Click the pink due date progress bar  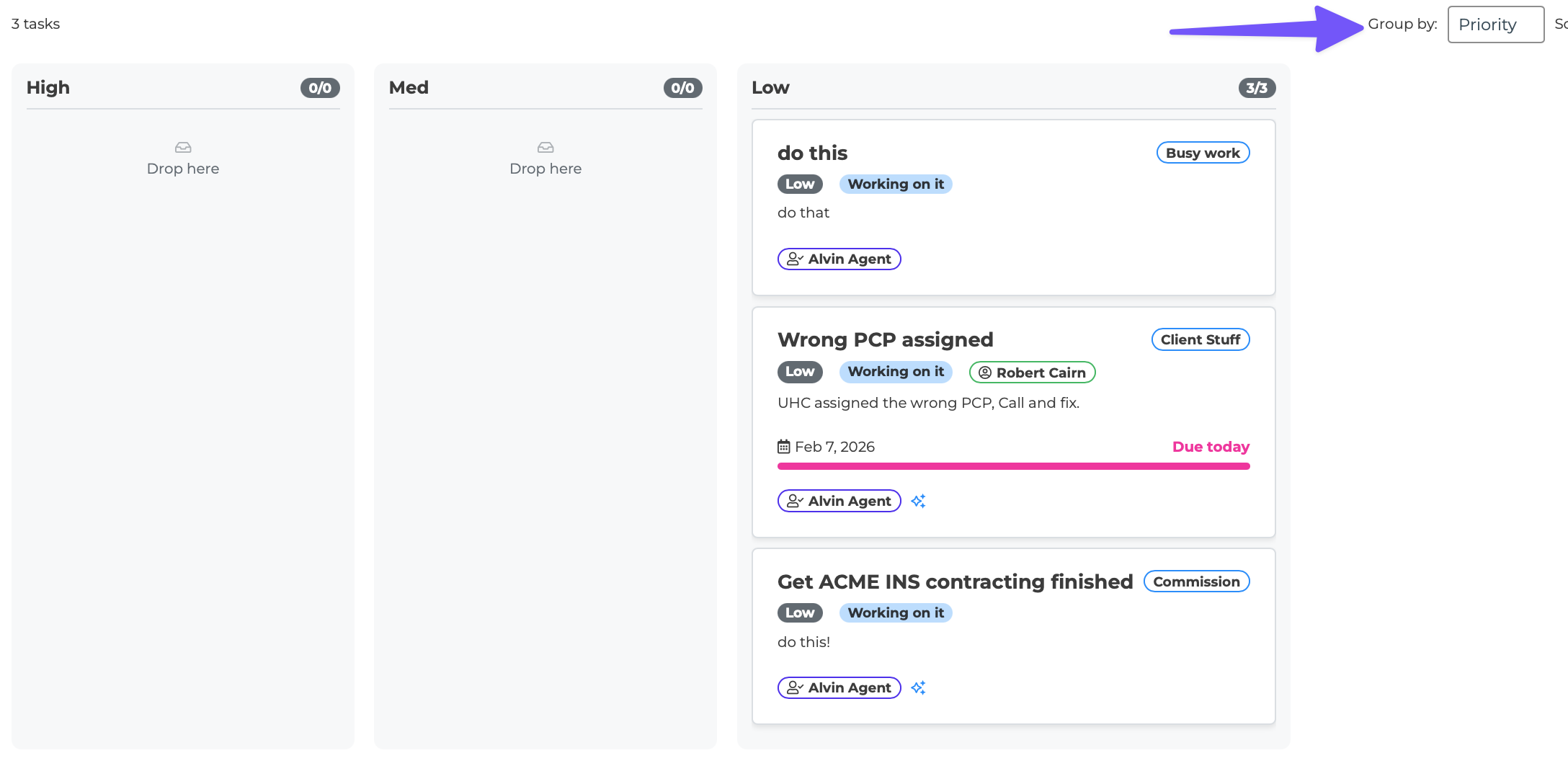pyautogui.click(x=1013, y=466)
